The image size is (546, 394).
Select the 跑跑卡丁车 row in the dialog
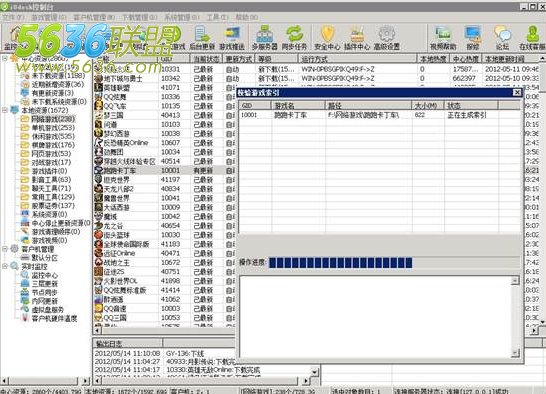(380, 115)
